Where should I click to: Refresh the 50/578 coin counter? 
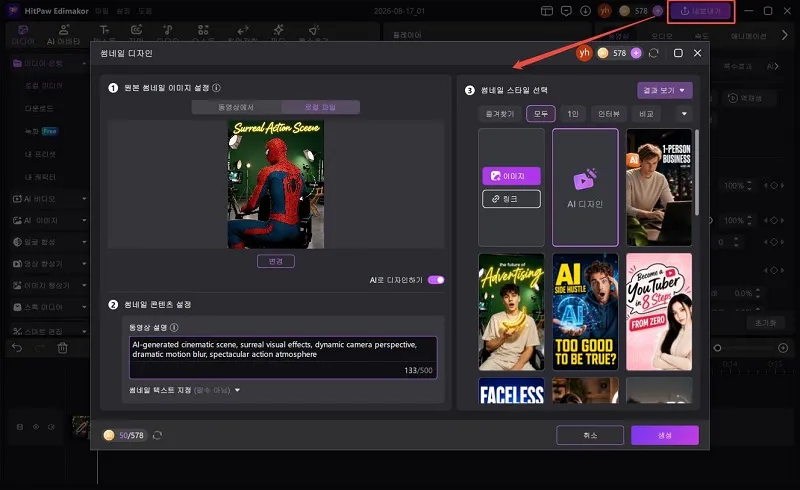157,435
